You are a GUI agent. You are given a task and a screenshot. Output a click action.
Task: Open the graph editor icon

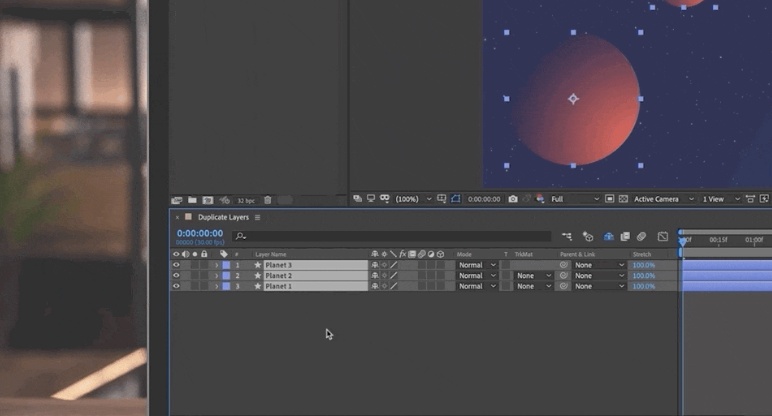[662, 237]
